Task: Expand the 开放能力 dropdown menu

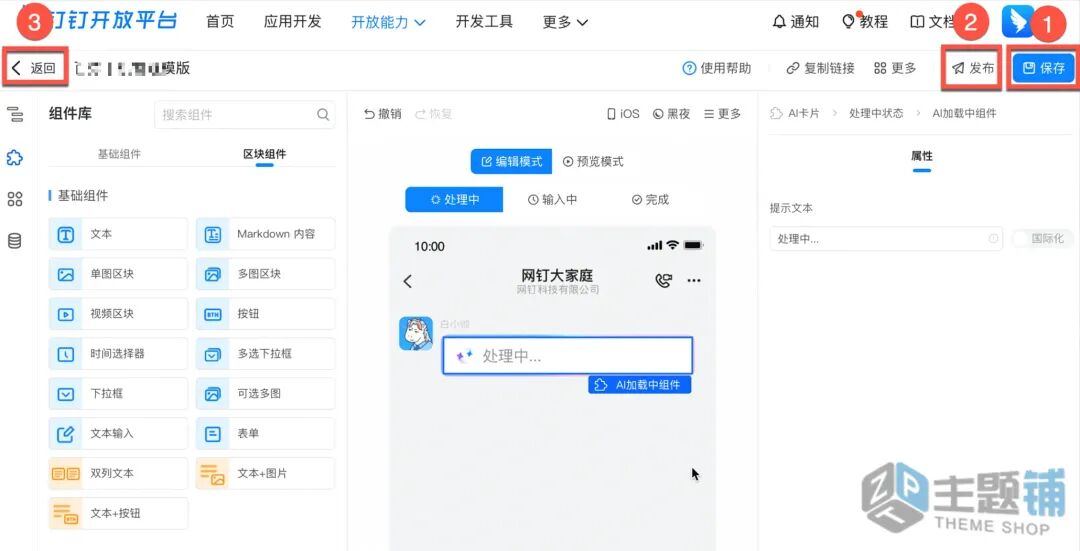Action: [x=388, y=22]
